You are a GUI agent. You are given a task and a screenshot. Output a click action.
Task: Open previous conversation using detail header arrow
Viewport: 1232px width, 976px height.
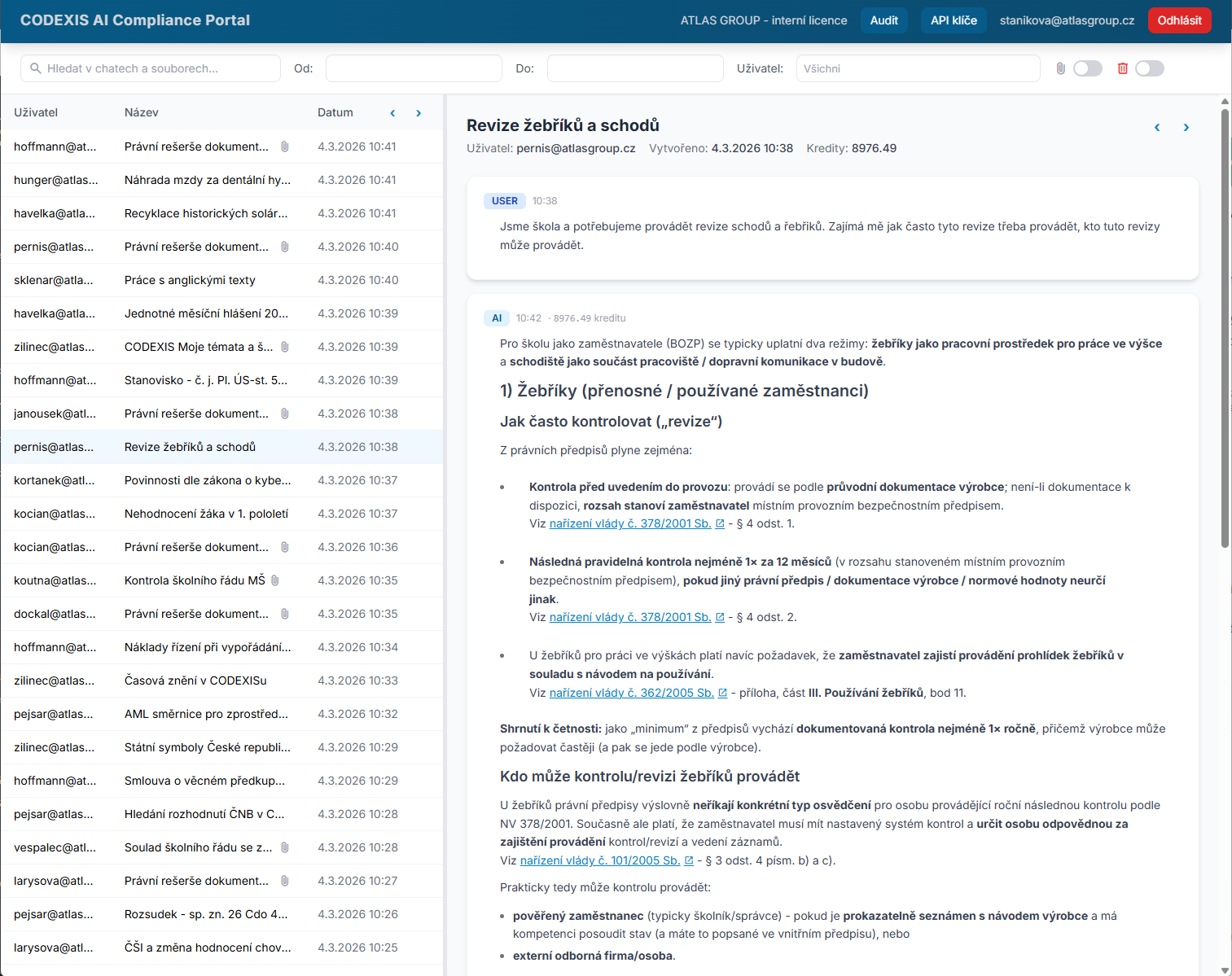point(1157,128)
